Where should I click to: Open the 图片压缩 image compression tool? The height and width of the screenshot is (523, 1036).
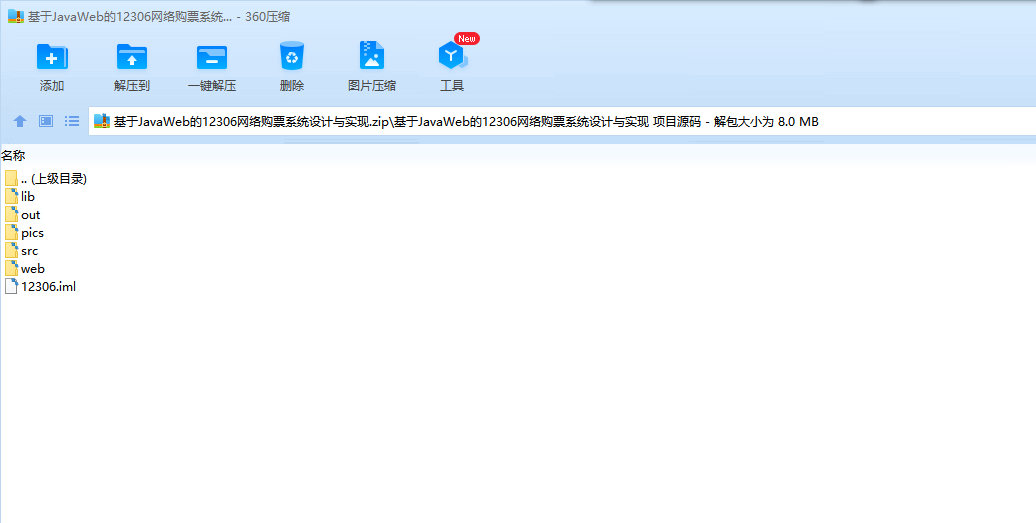[371, 55]
